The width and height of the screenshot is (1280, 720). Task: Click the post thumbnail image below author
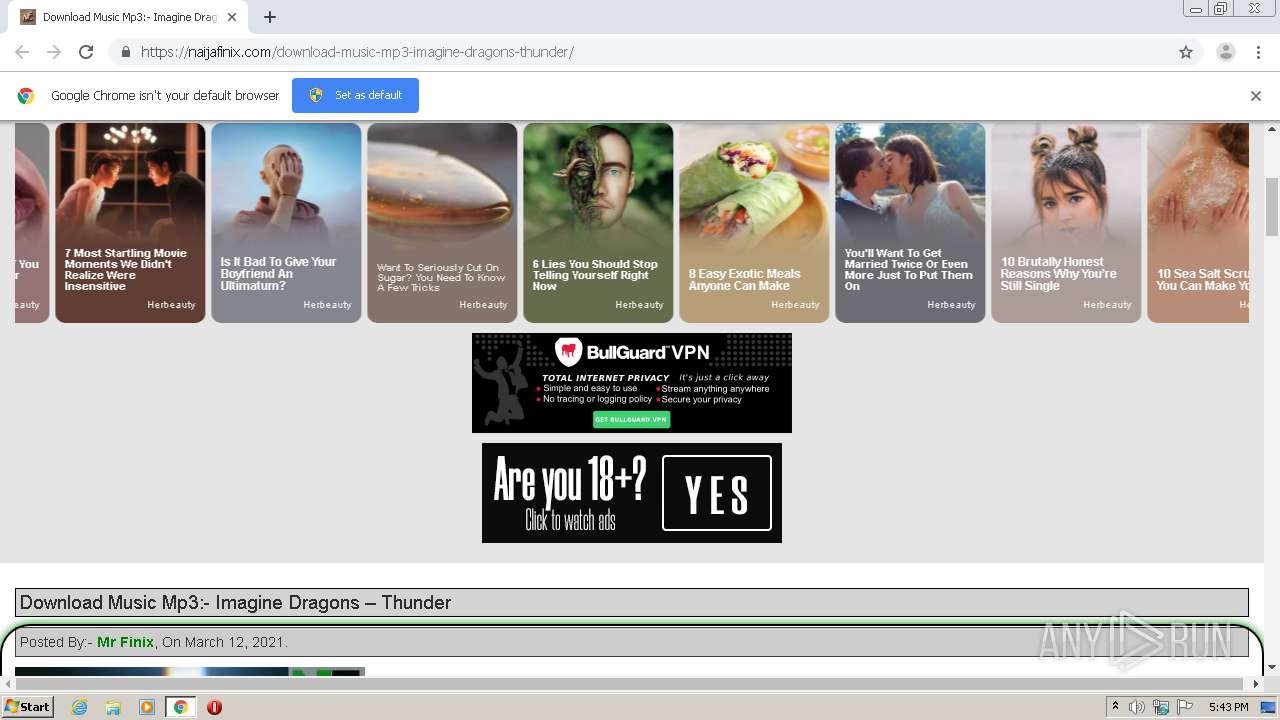(190, 672)
